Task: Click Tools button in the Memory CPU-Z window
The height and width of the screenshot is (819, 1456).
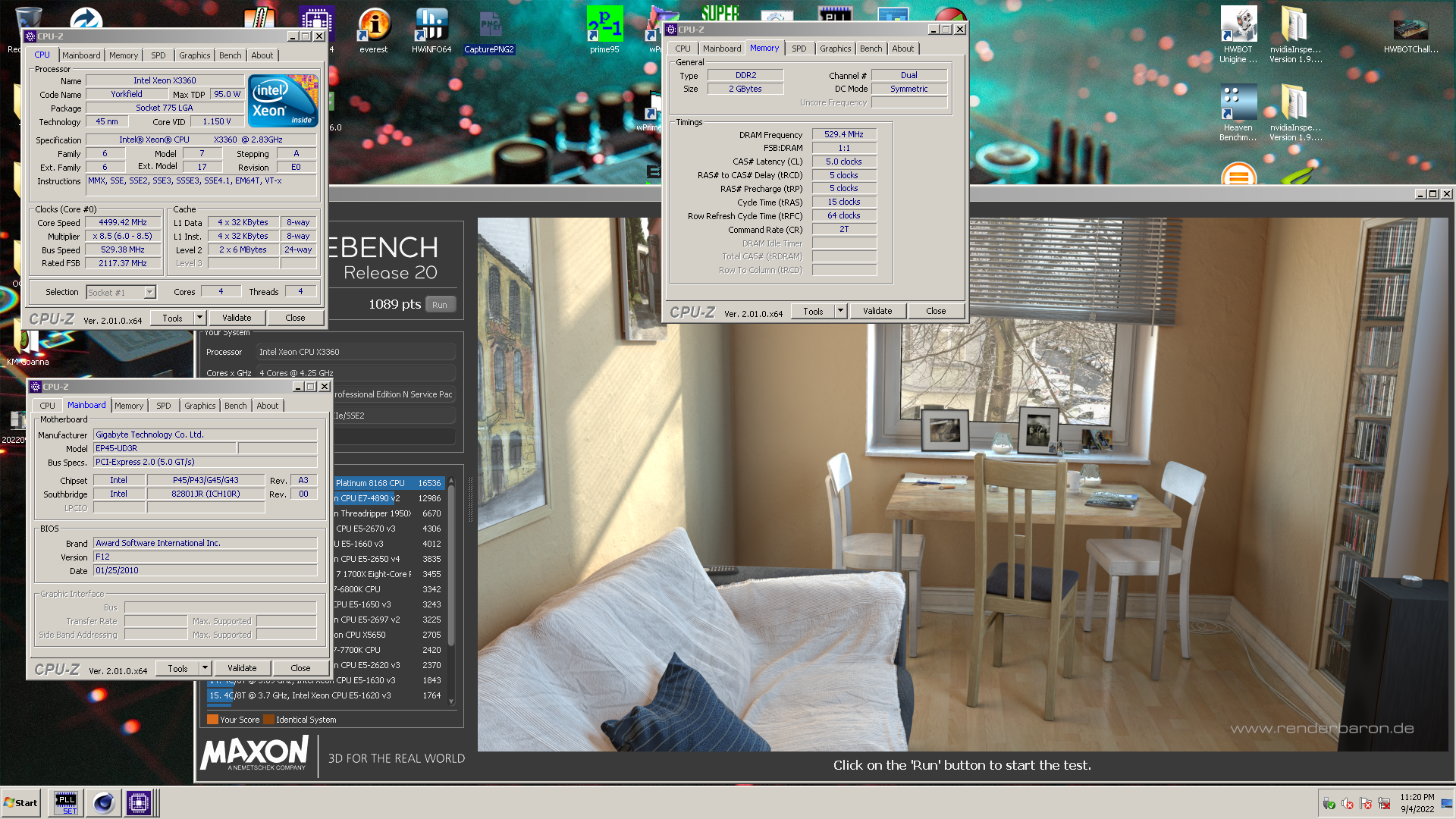Action: [813, 311]
